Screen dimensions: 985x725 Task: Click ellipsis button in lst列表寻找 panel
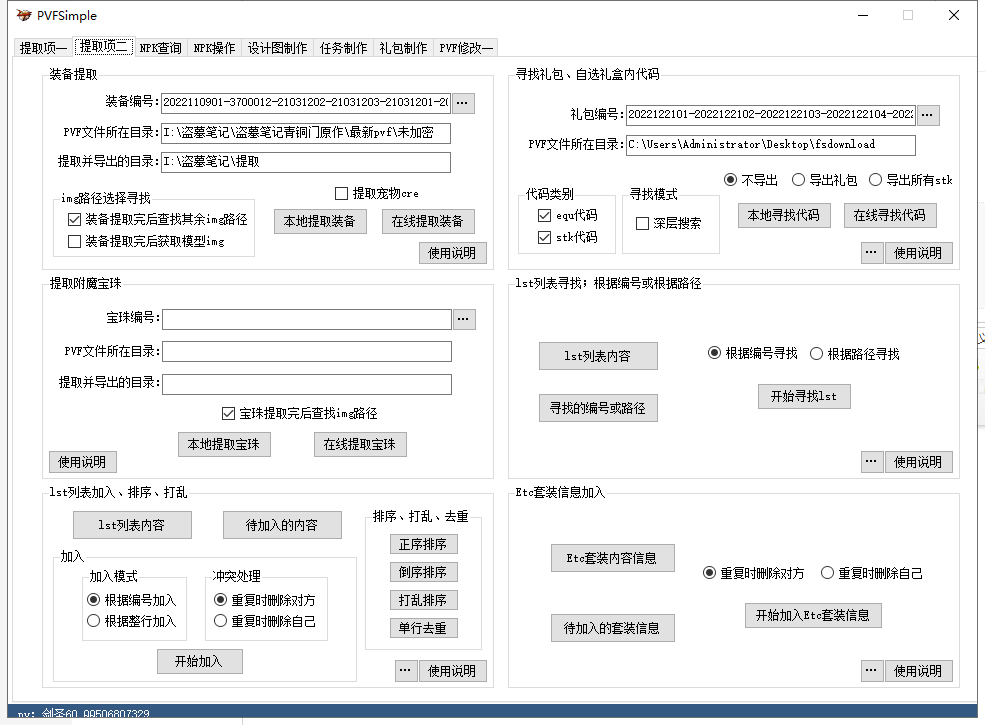[x=871, y=461]
